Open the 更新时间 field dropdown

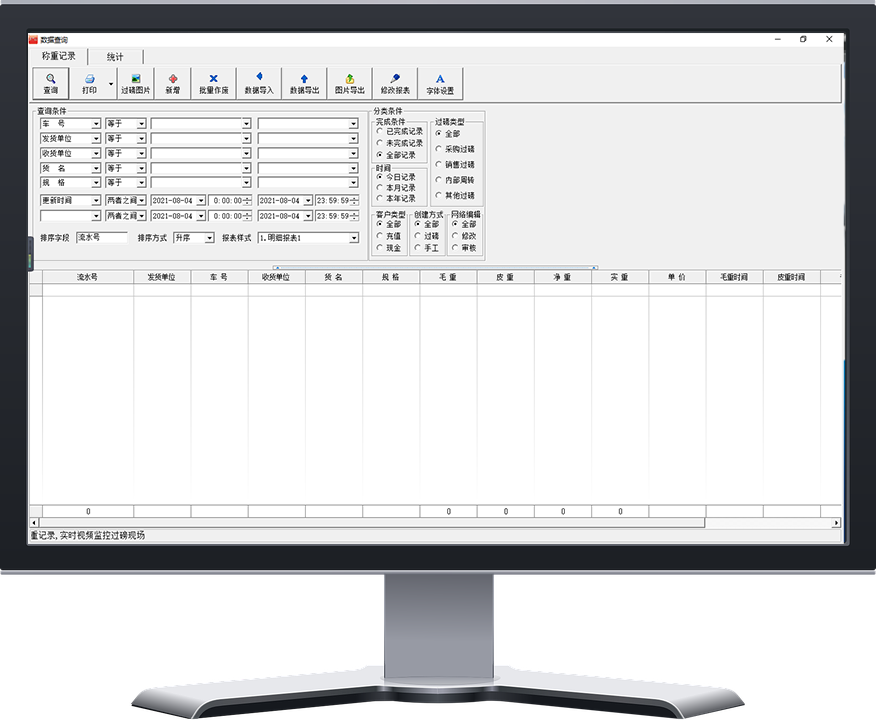[96, 201]
